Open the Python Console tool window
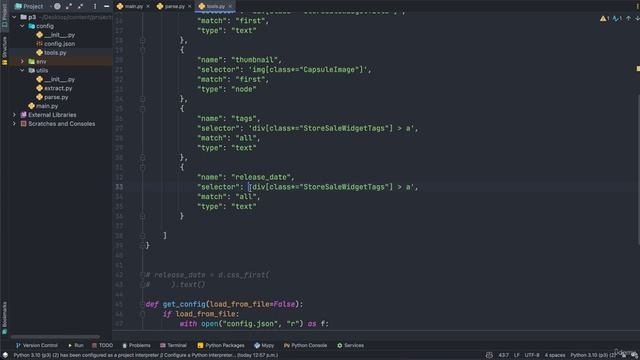The image size is (640, 360). coord(305,345)
